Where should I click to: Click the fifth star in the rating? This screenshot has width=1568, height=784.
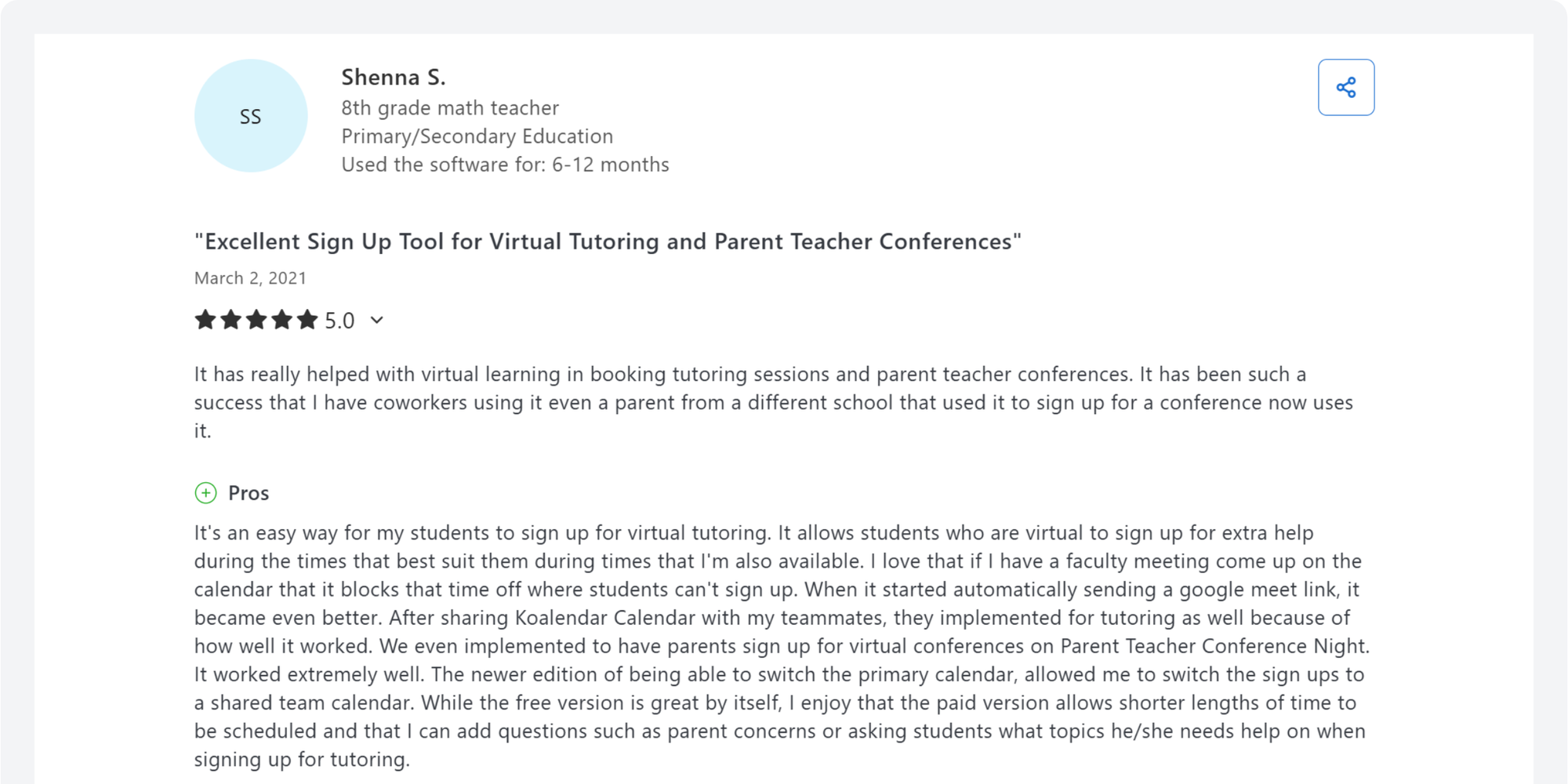pyautogui.click(x=307, y=320)
